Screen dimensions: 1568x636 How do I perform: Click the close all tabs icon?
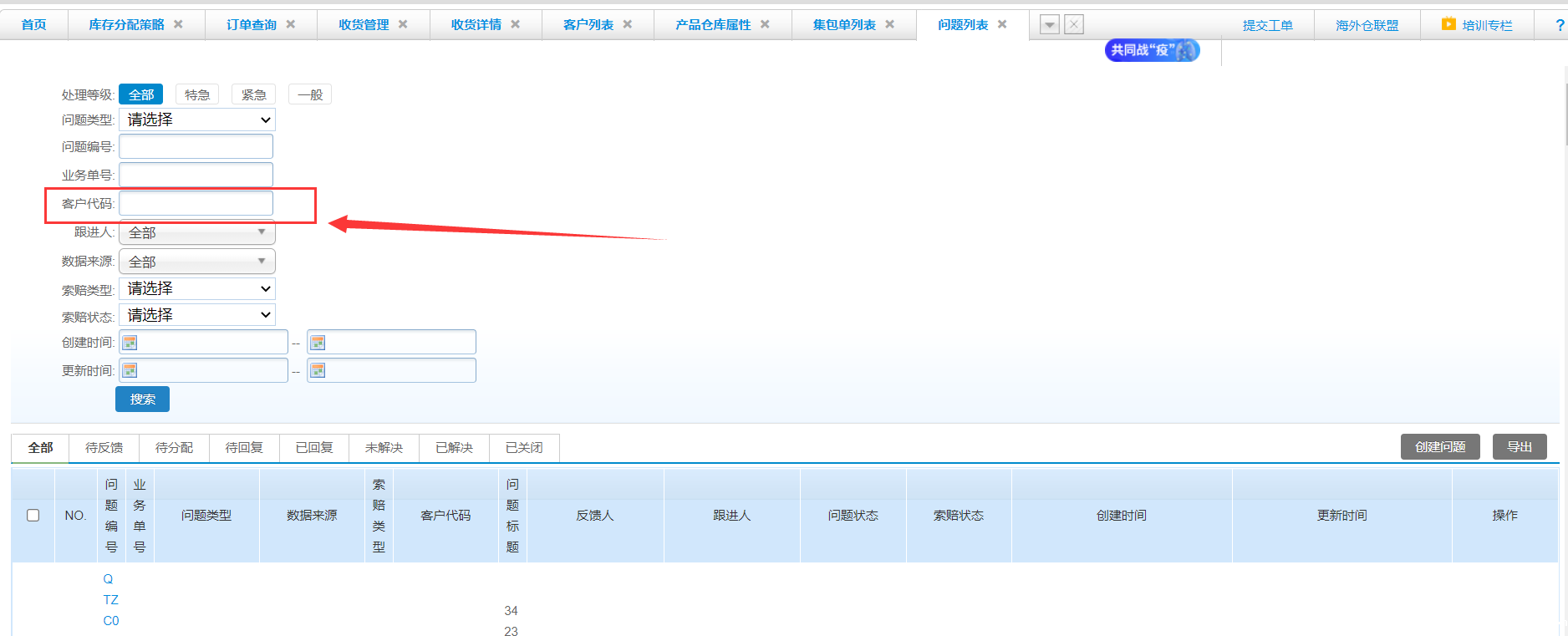point(1074,25)
